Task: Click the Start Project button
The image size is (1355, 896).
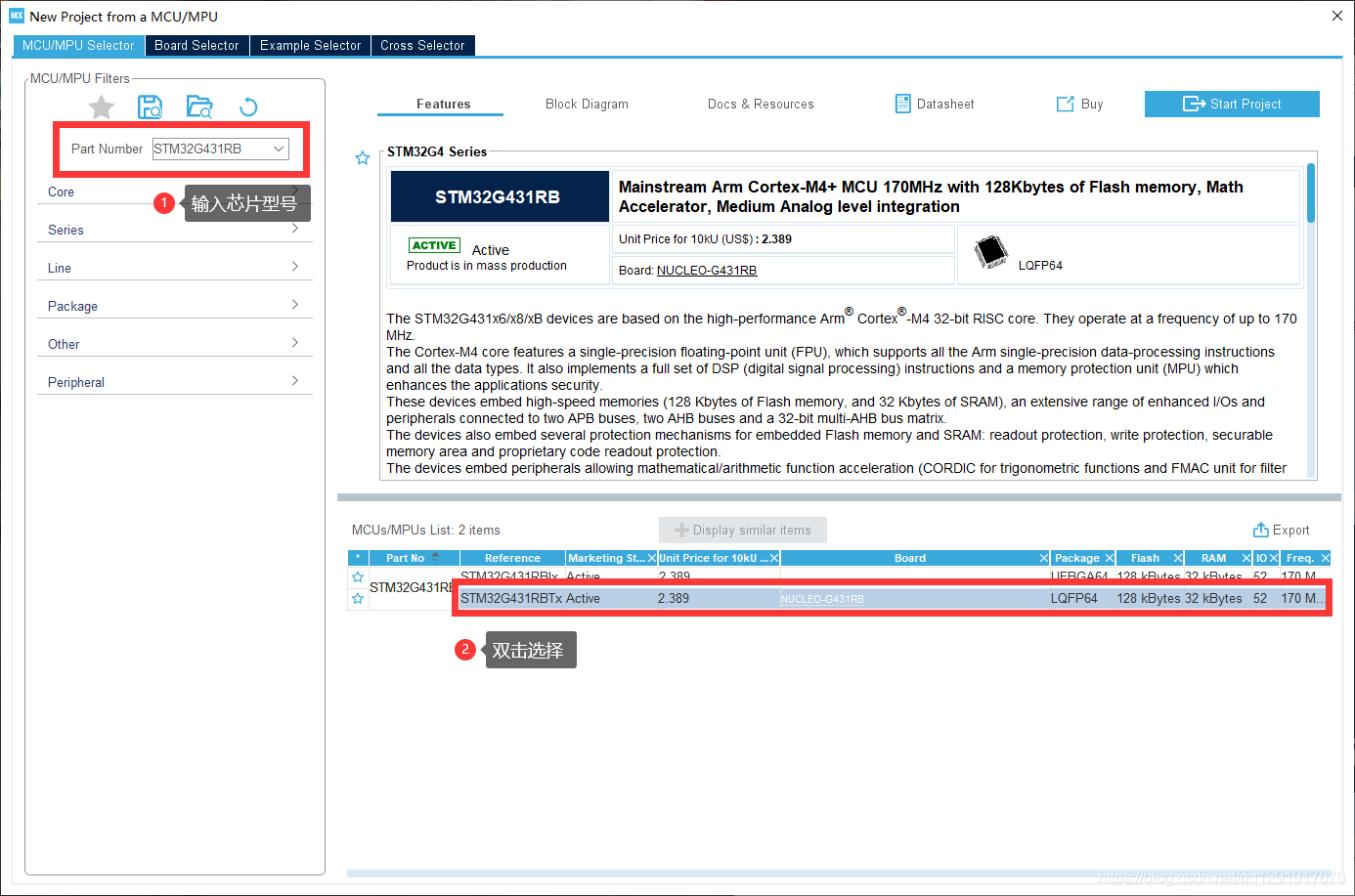Action: pyautogui.click(x=1232, y=104)
